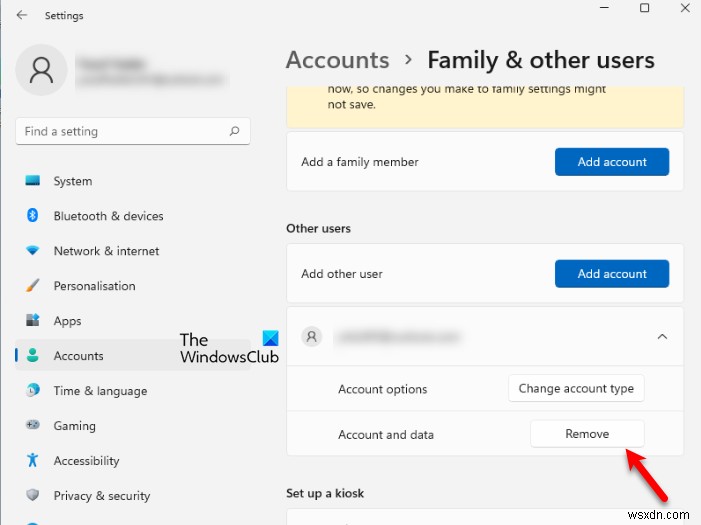
Task: Click the Network & internet Wi-Fi icon
Action: click(33, 251)
